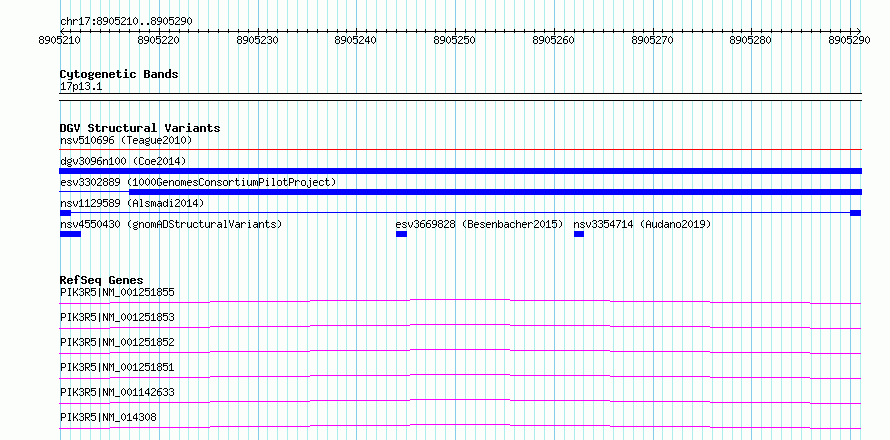The image size is (890, 440).
Task: Click nsv1129589's right end block
Action: (855, 213)
